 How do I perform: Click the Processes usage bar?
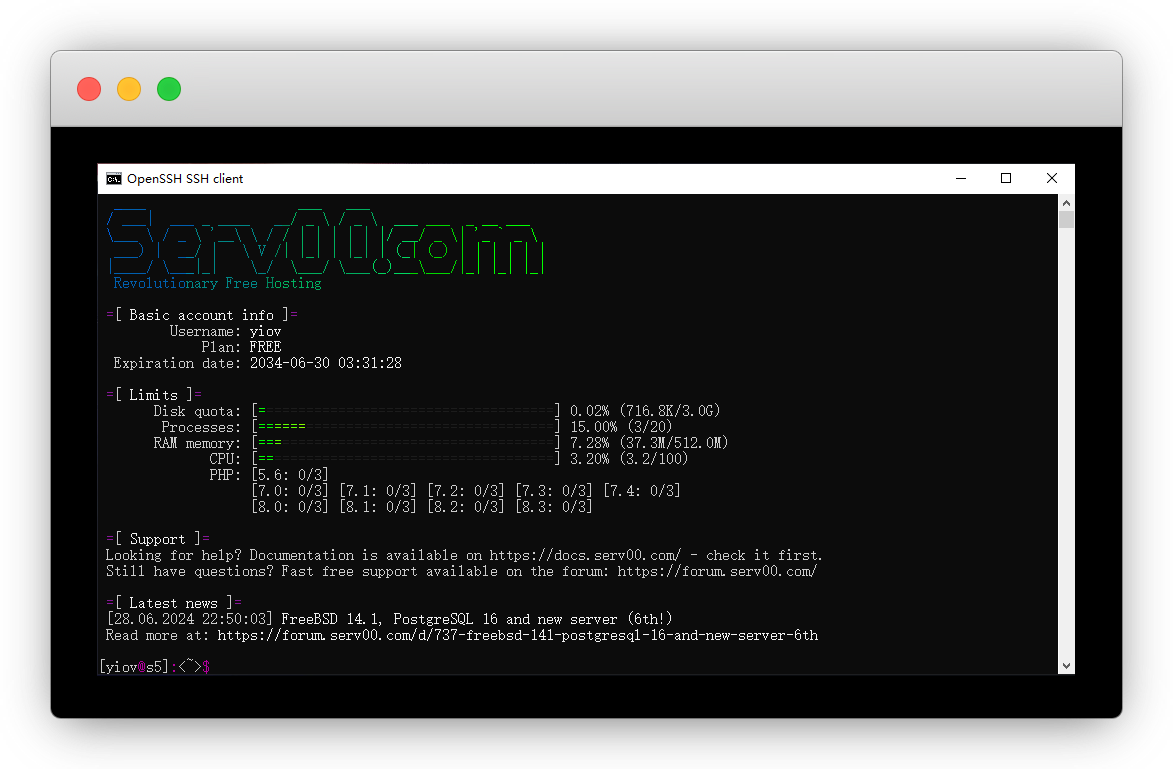[405, 427]
